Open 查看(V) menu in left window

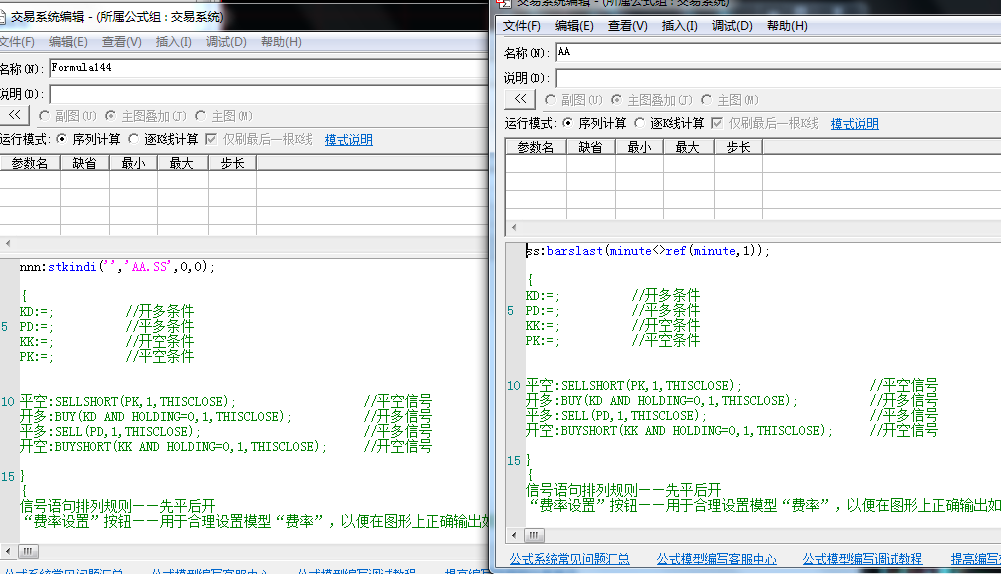(122, 42)
